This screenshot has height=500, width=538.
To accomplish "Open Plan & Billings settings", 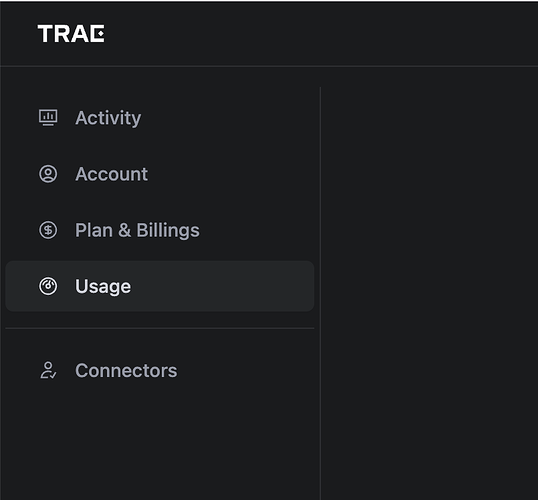I will point(160,230).
